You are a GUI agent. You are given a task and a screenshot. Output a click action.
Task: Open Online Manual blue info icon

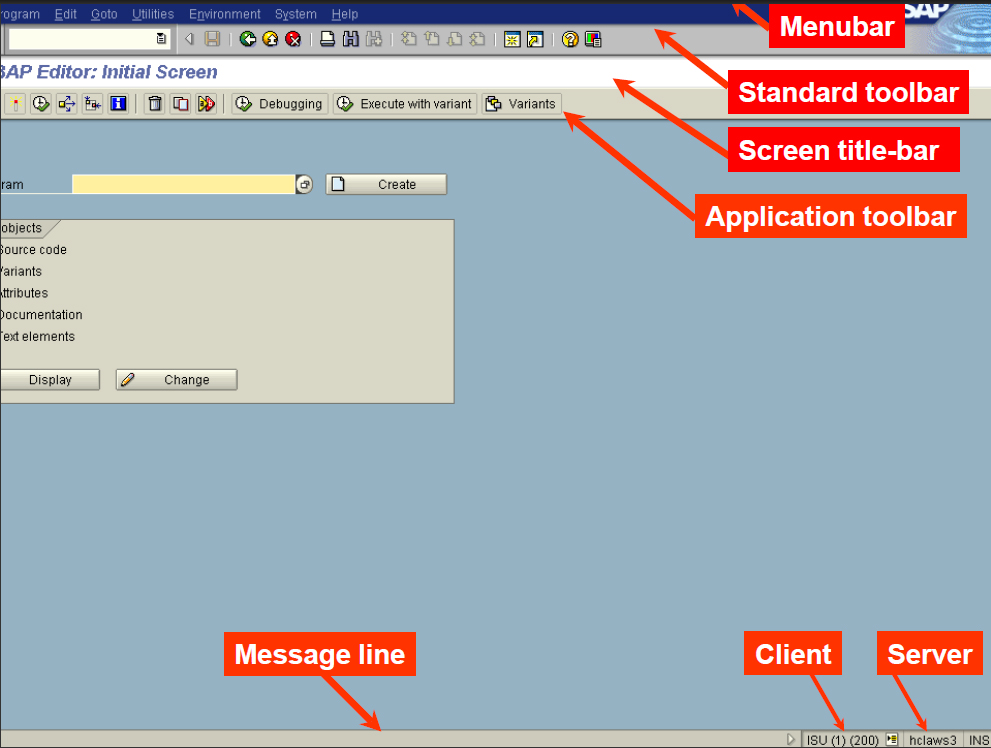point(118,104)
